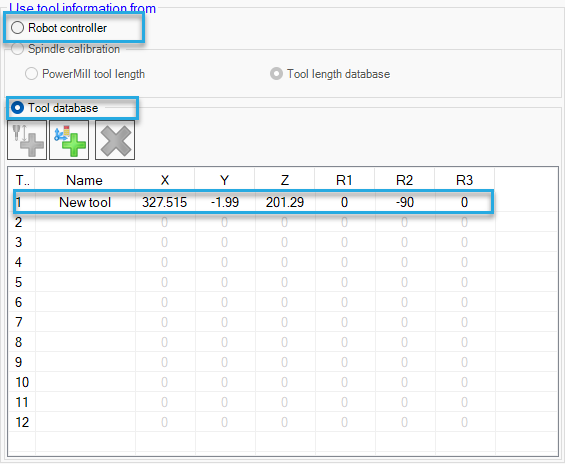This screenshot has height=464, width=565.
Task: Click the X value 327.515 cell
Action: click(165, 202)
